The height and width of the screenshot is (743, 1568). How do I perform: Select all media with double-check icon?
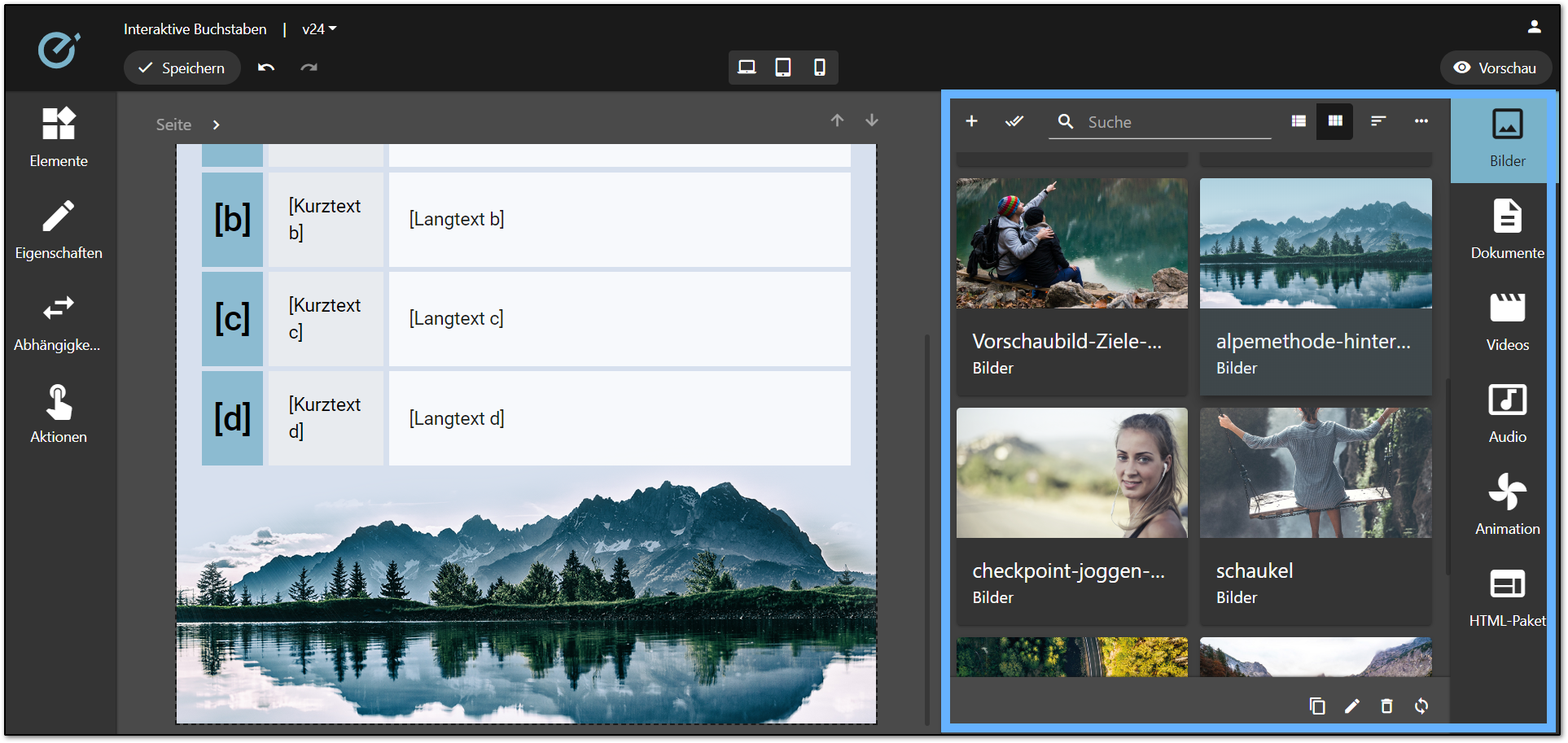point(1014,121)
